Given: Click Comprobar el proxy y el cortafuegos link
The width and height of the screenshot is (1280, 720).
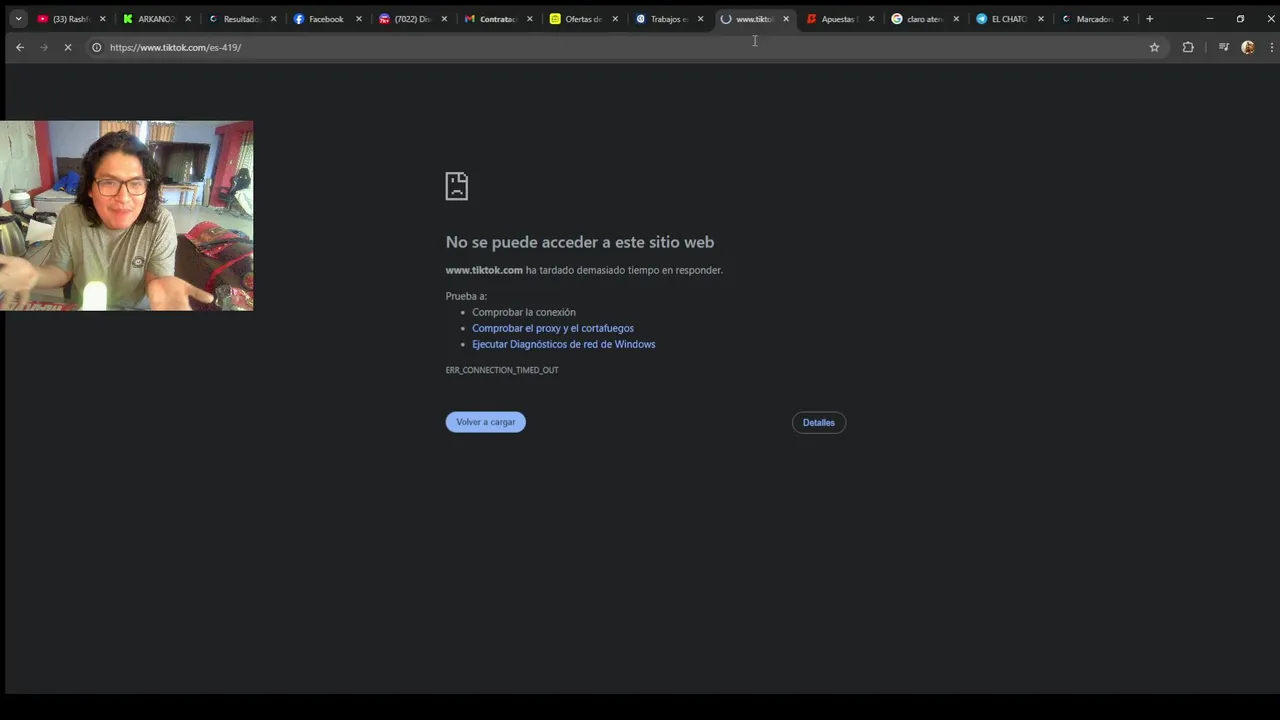Looking at the screenshot, I should [x=553, y=328].
